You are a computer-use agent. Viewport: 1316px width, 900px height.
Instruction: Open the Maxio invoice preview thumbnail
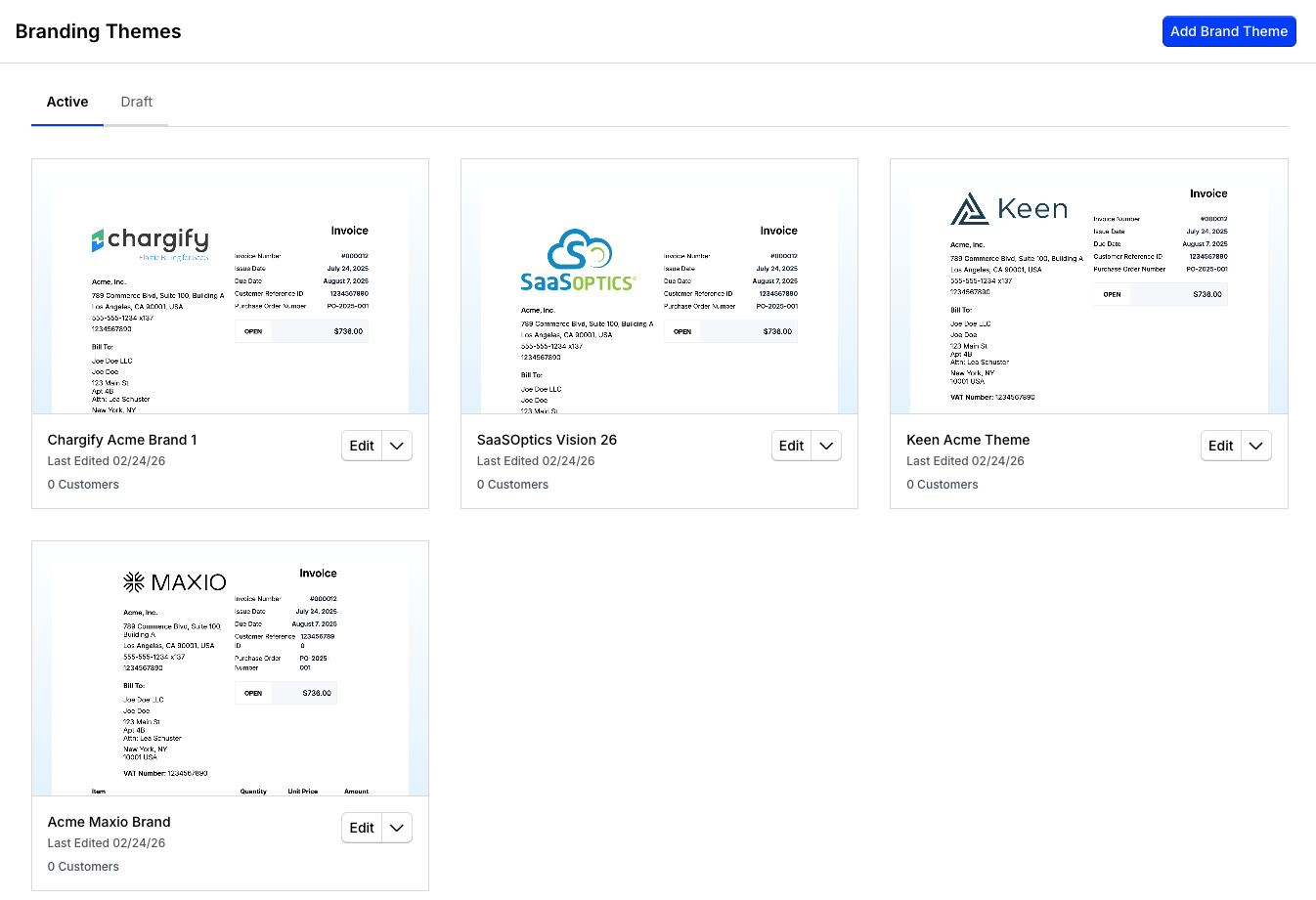coord(230,668)
